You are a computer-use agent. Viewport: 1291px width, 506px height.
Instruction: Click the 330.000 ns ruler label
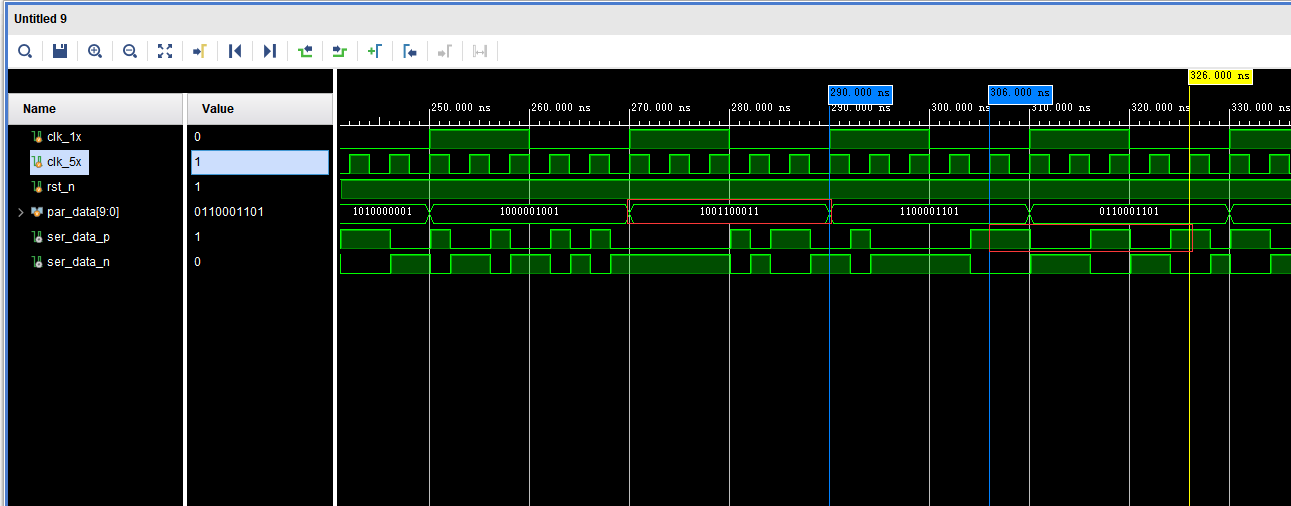click(x=1261, y=107)
